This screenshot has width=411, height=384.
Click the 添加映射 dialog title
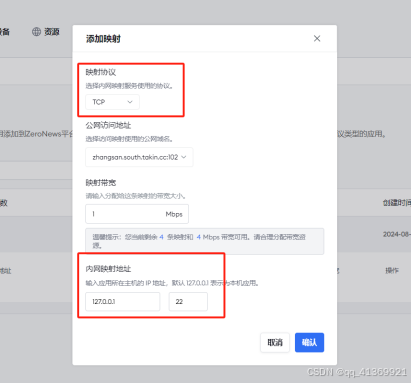click(103, 39)
